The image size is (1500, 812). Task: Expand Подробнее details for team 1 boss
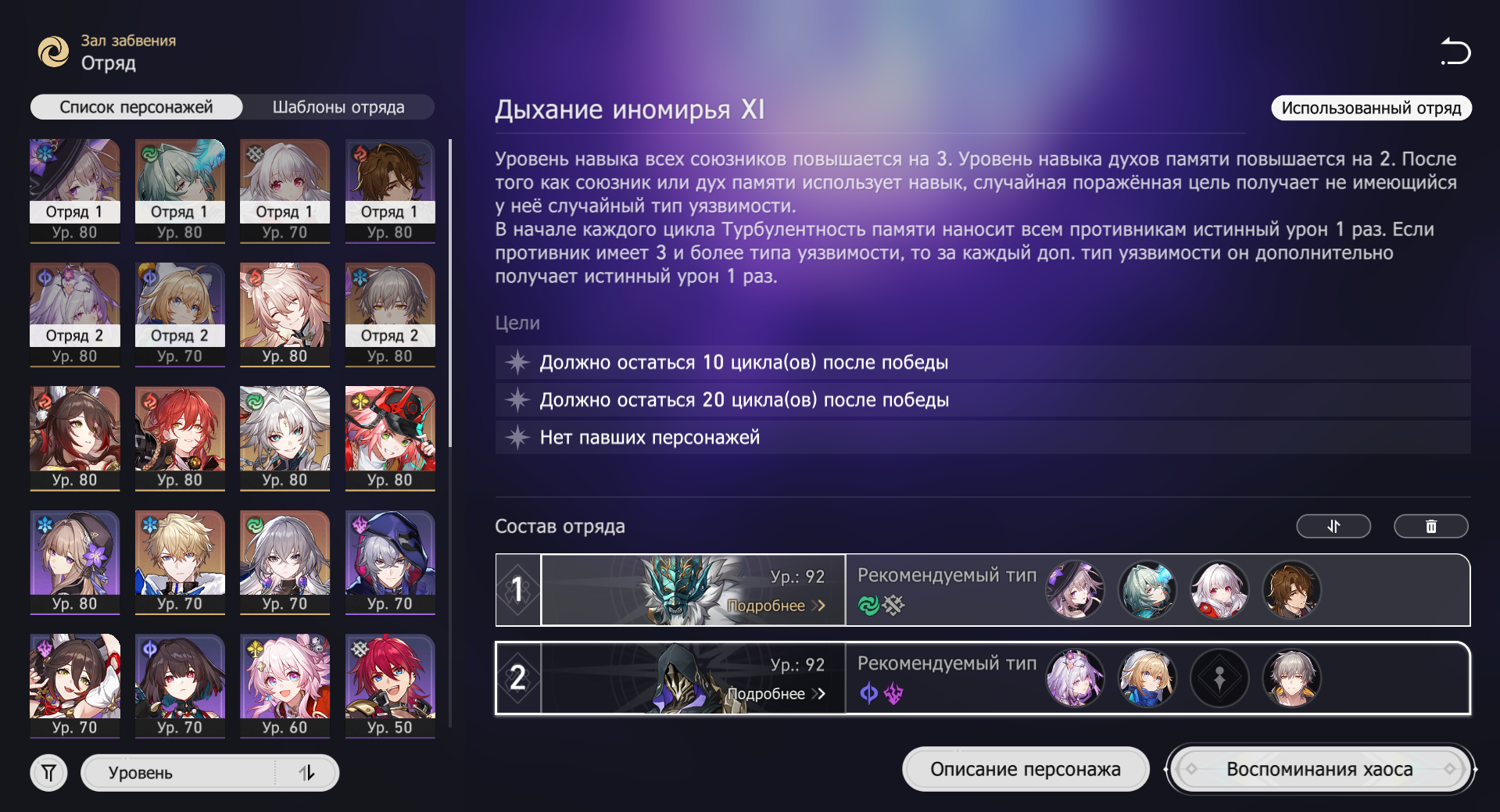[776, 606]
